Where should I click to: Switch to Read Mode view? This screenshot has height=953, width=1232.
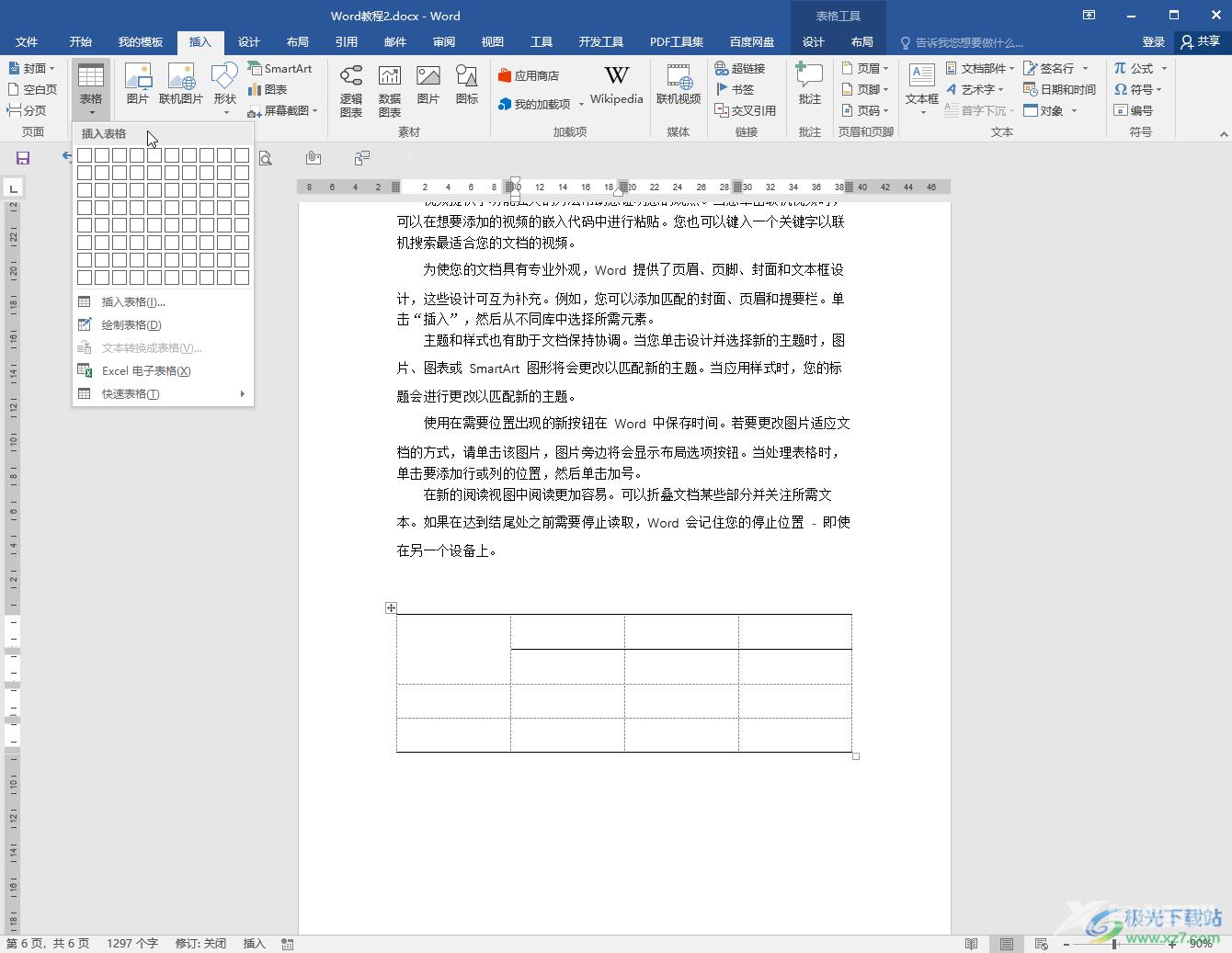pos(972,944)
